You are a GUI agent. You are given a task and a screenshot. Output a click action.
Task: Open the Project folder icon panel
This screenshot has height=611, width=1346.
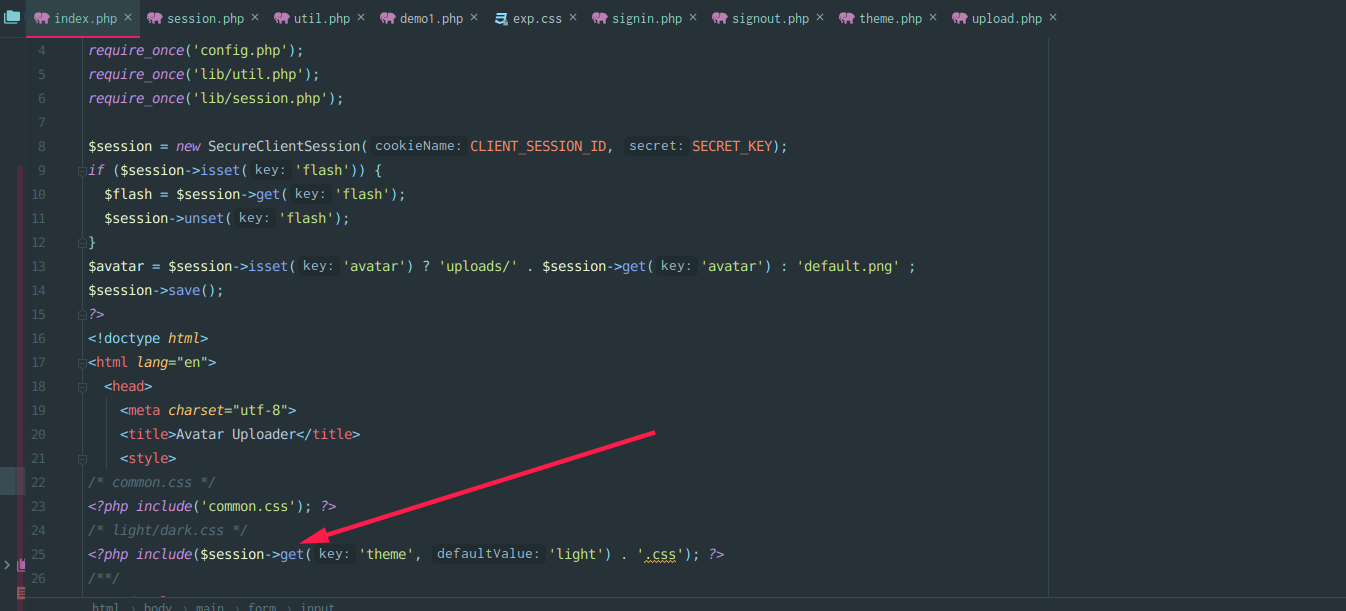(12, 18)
